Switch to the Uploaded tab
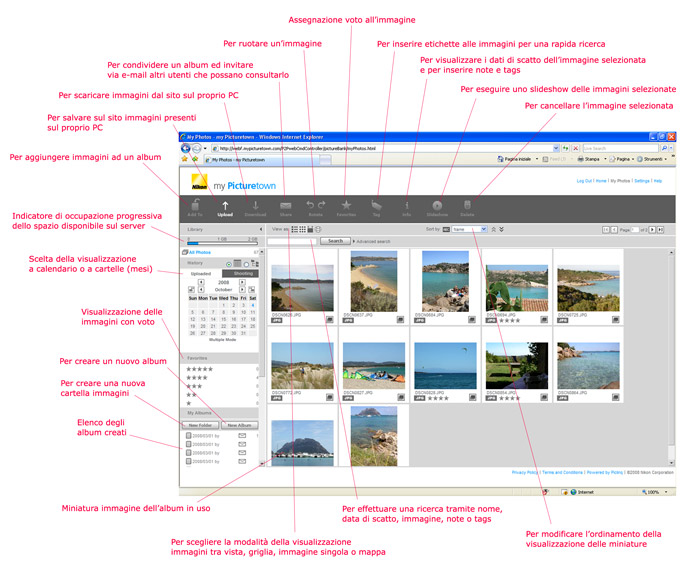Viewport: 700px width, 575px height. [201, 274]
